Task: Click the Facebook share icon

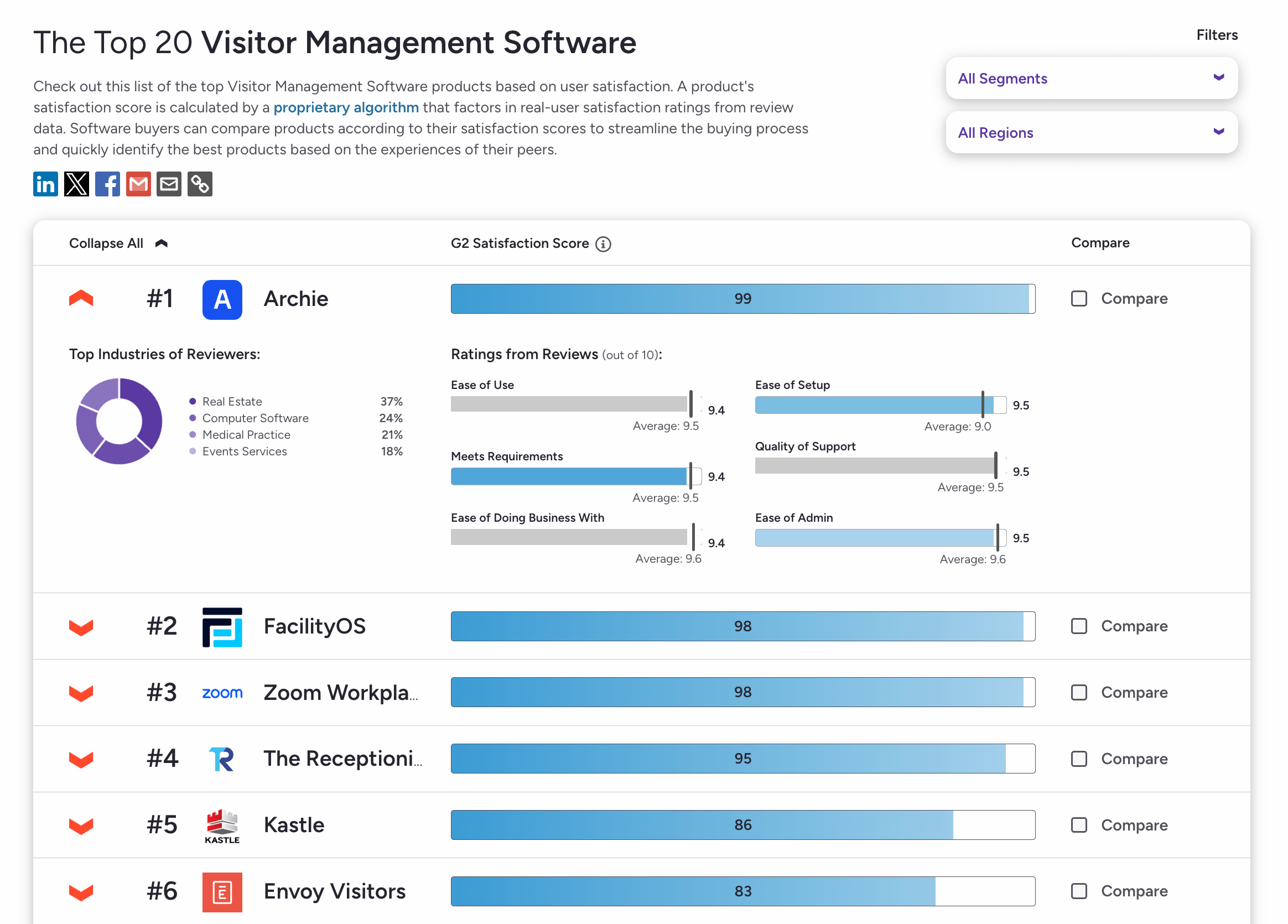Action: [x=107, y=184]
